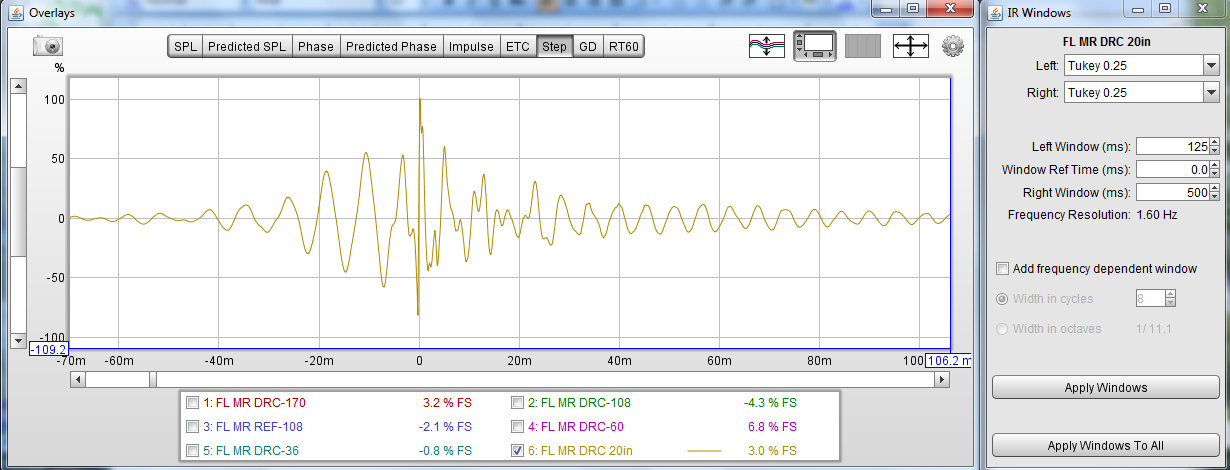
Task: Open the Predicted Phase tab
Action: (391, 47)
